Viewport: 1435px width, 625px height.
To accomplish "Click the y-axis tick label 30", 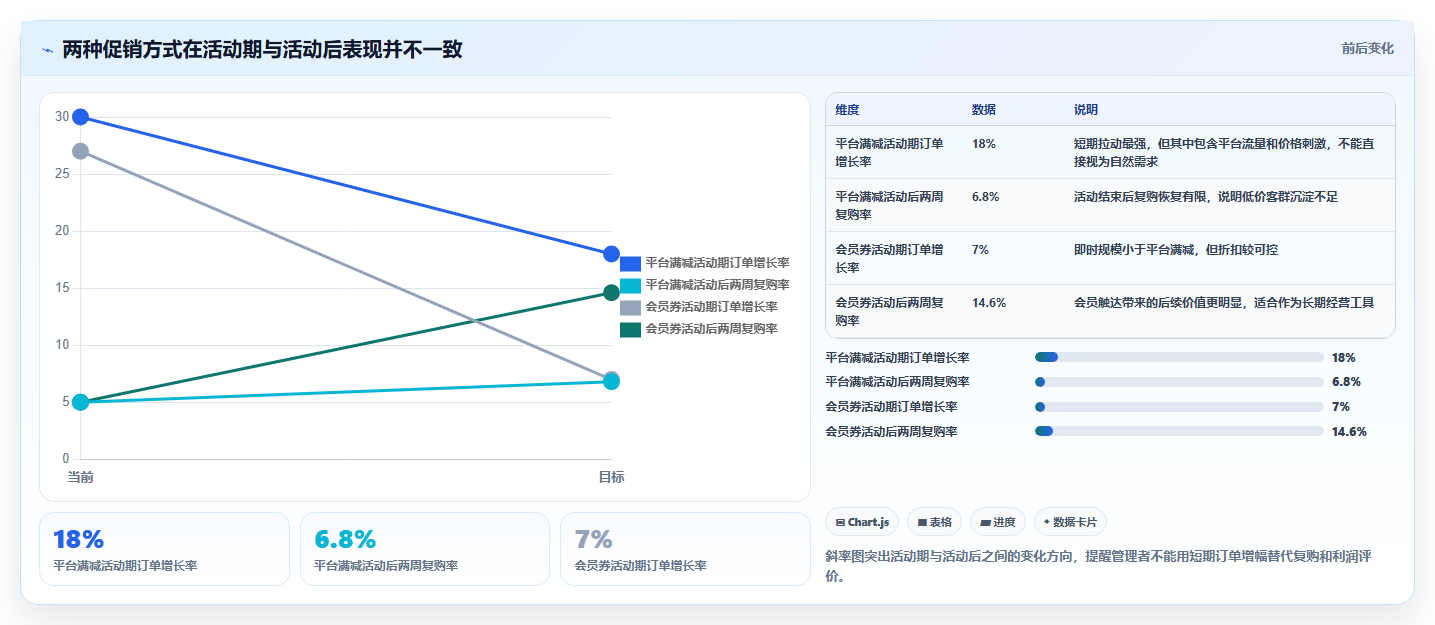I will [62, 117].
